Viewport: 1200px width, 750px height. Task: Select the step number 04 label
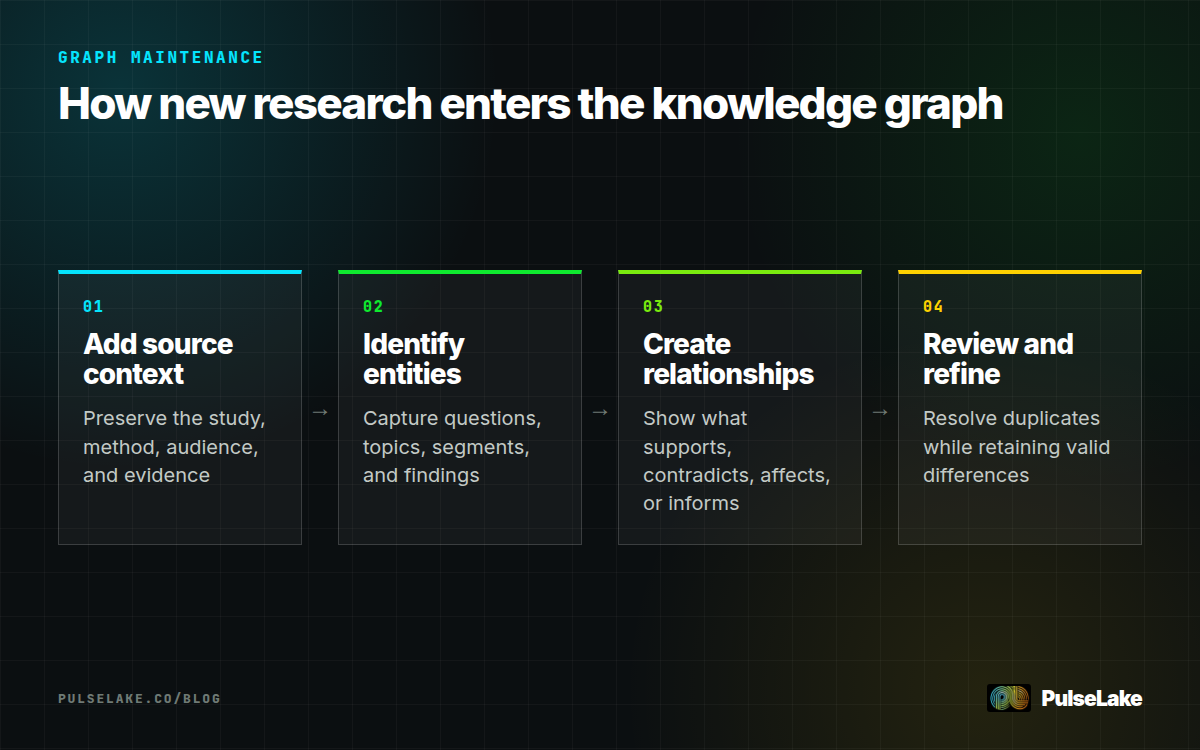pyautogui.click(x=933, y=307)
